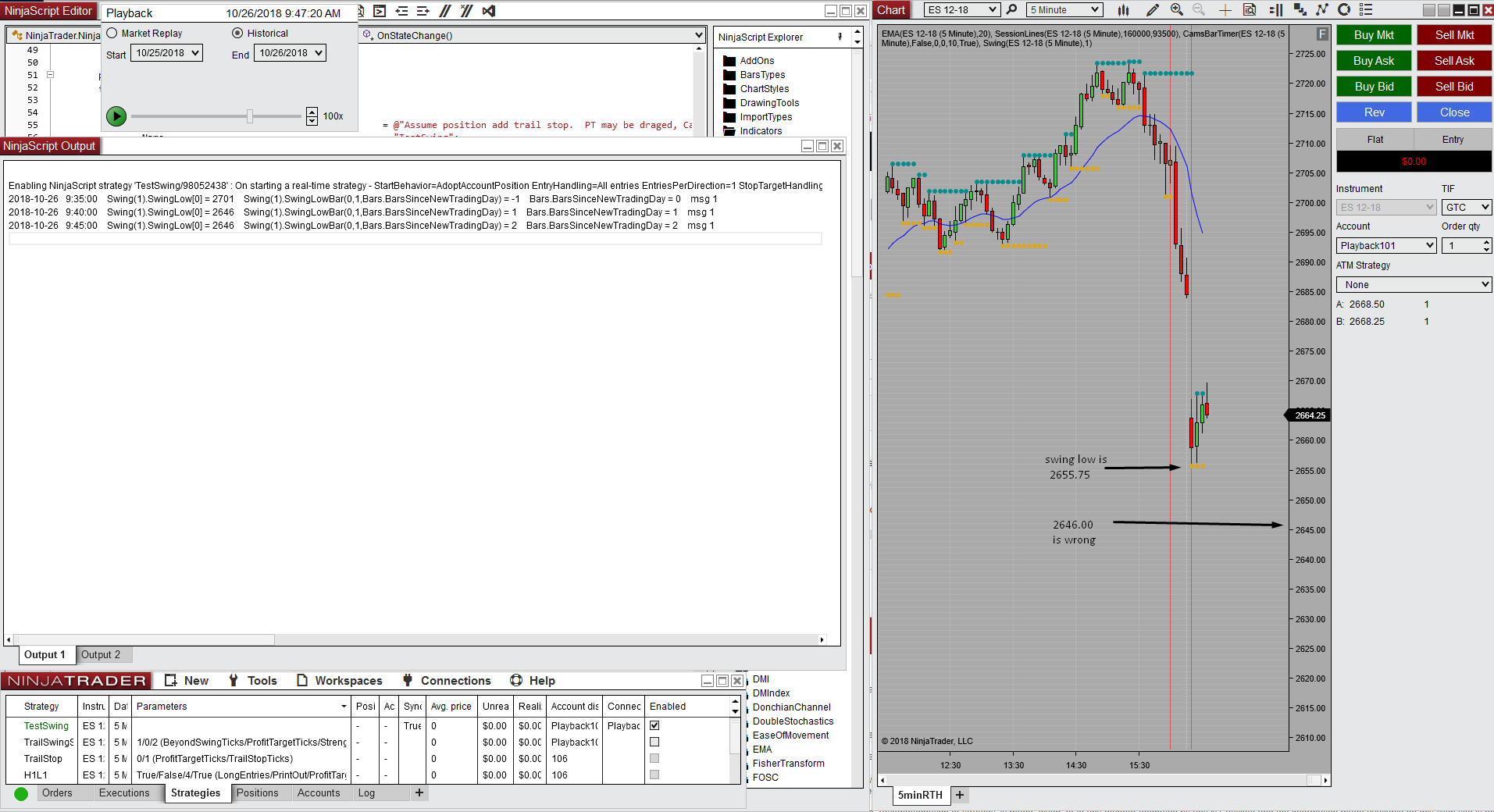The image size is (1494, 812).
Task: Select the Historical radio button
Action: point(237,33)
